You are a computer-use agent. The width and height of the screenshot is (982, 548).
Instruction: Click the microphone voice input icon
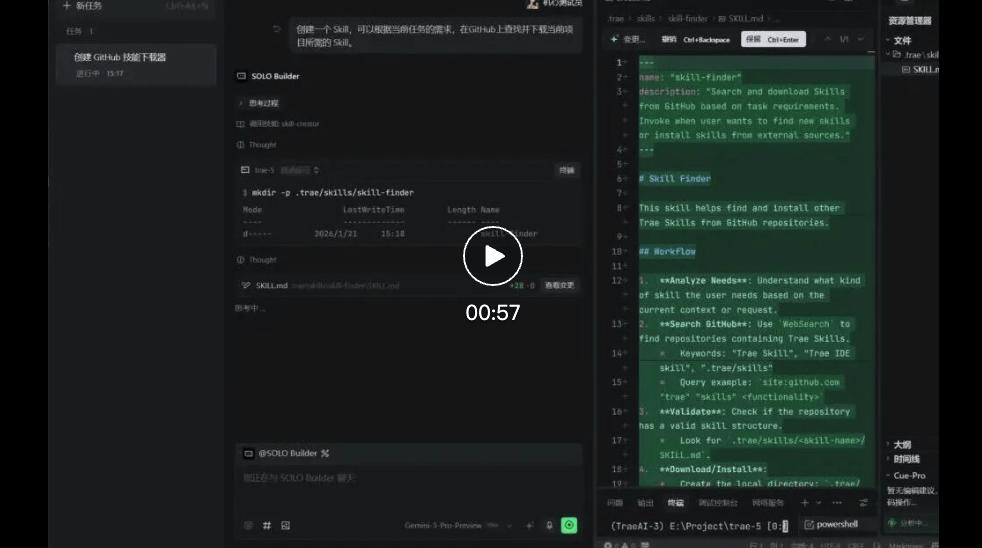click(x=549, y=525)
